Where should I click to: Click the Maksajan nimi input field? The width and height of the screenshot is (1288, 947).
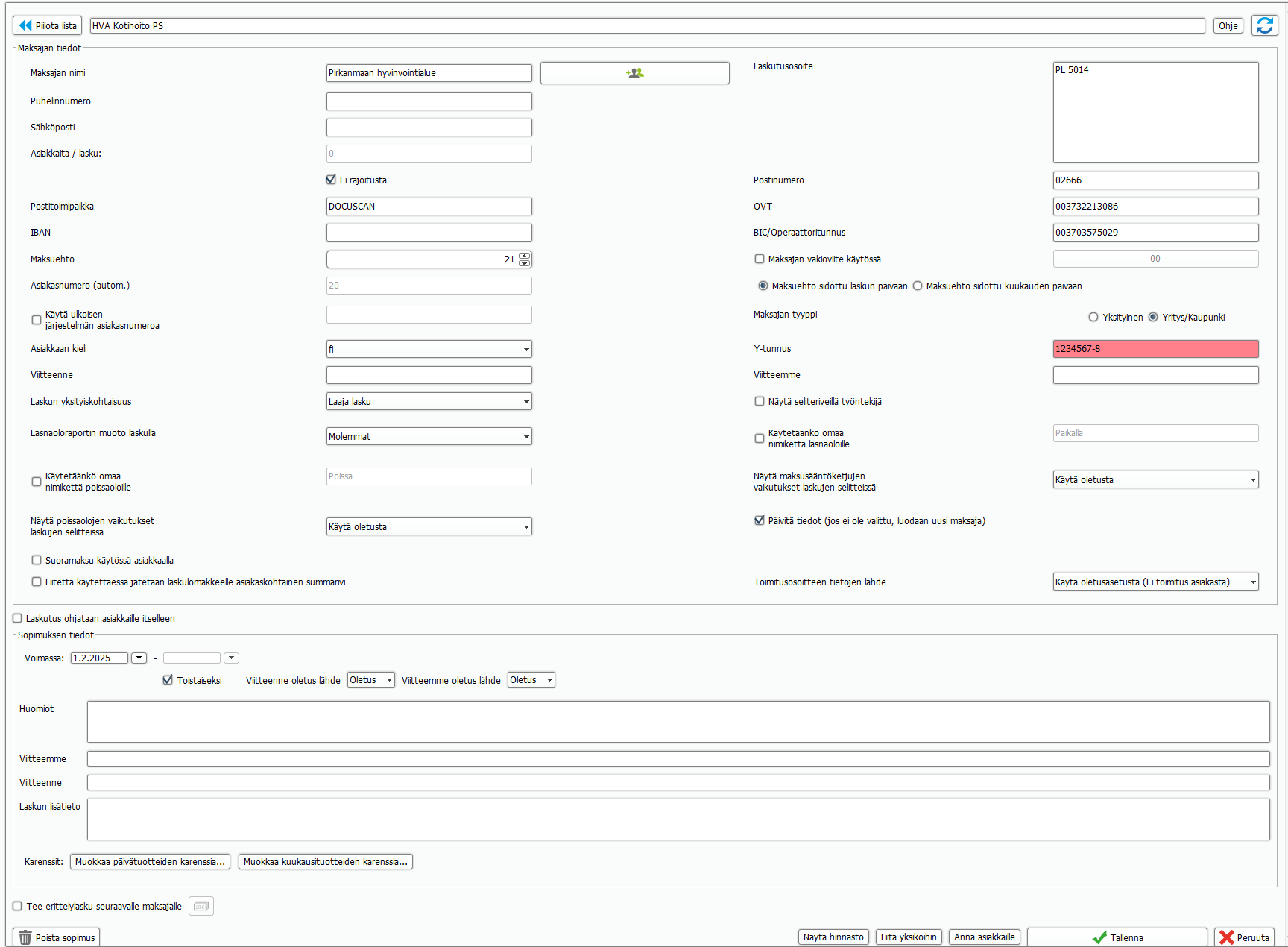point(429,73)
